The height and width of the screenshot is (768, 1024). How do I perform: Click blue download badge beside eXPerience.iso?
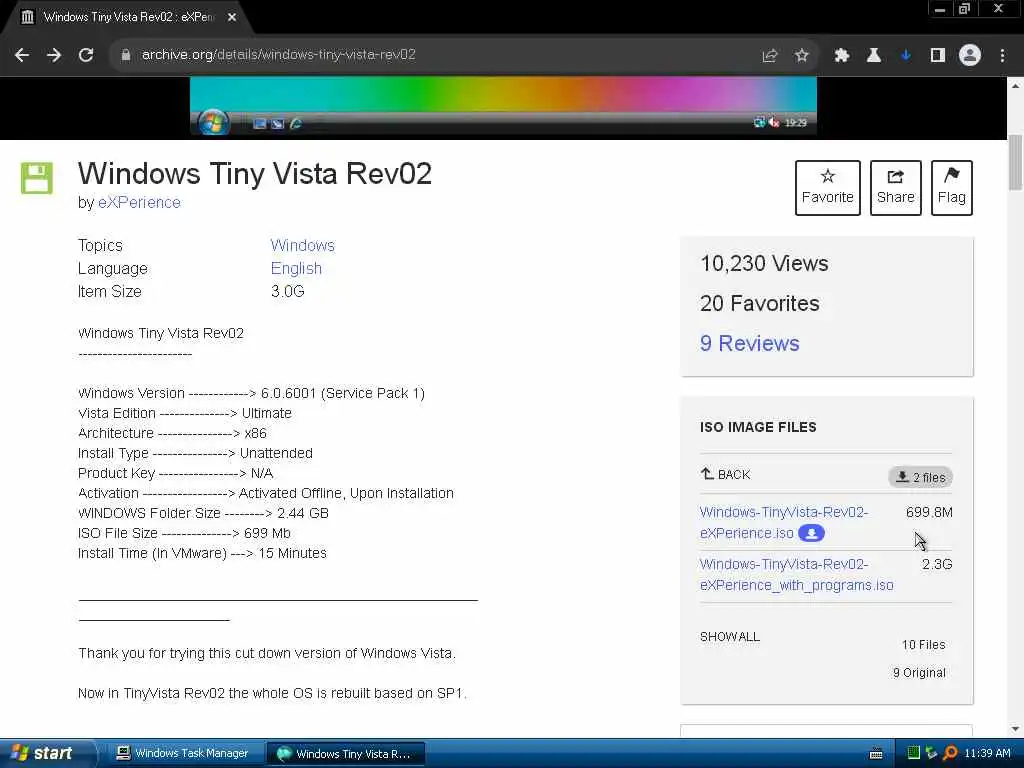[811, 533]
